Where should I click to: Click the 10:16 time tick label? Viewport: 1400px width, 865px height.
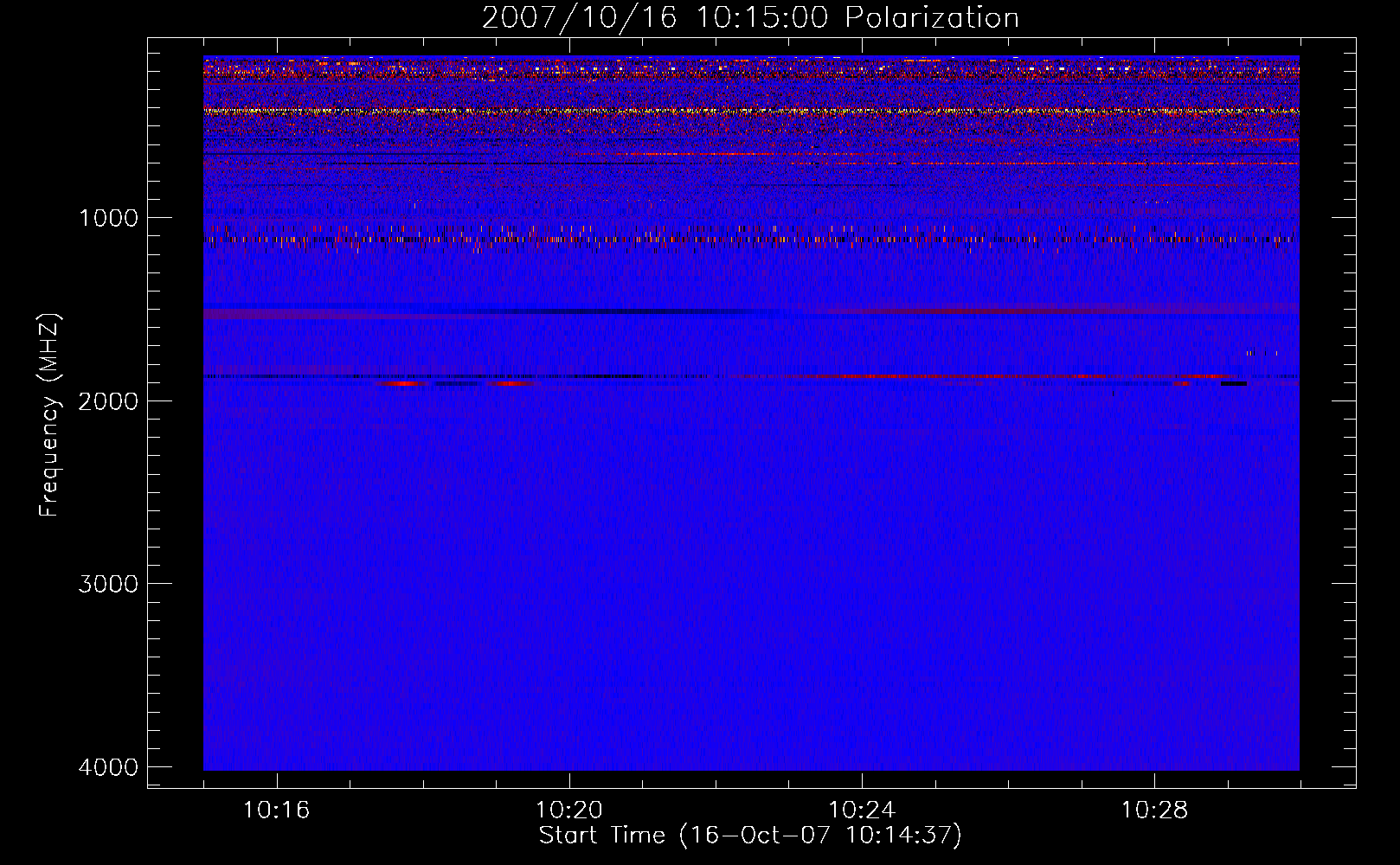click(x=276, y=810)
